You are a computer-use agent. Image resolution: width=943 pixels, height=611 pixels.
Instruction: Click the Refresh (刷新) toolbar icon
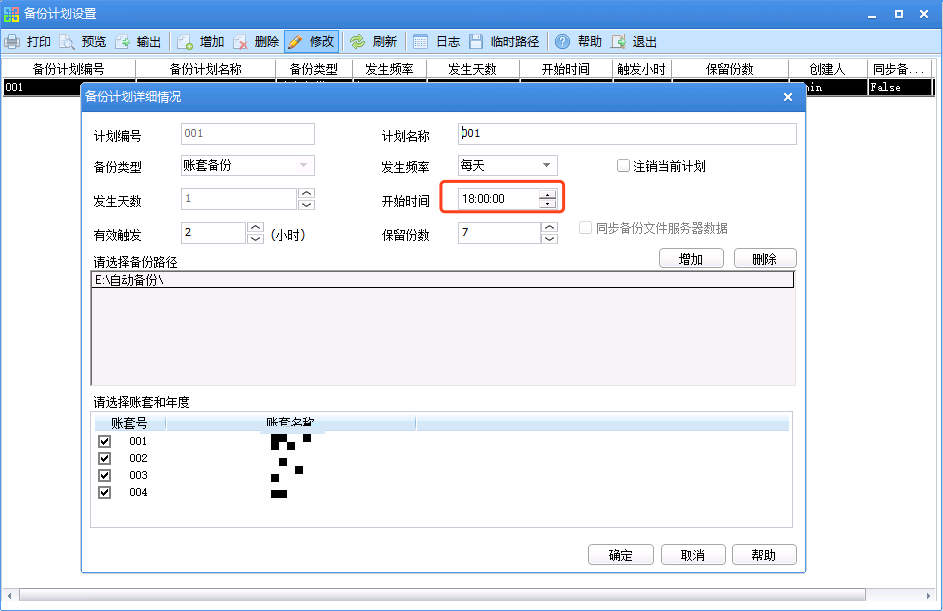click(357, 42)
